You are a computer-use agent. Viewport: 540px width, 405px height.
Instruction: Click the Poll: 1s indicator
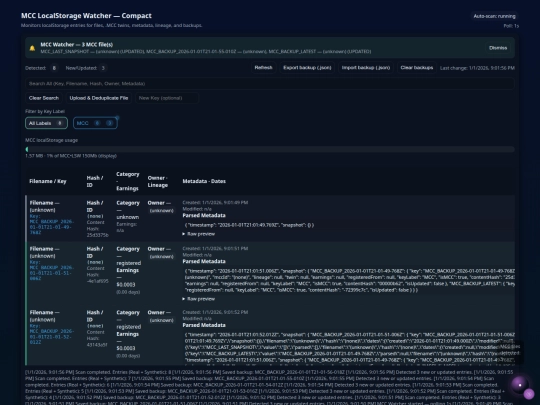tap(511, 26)
